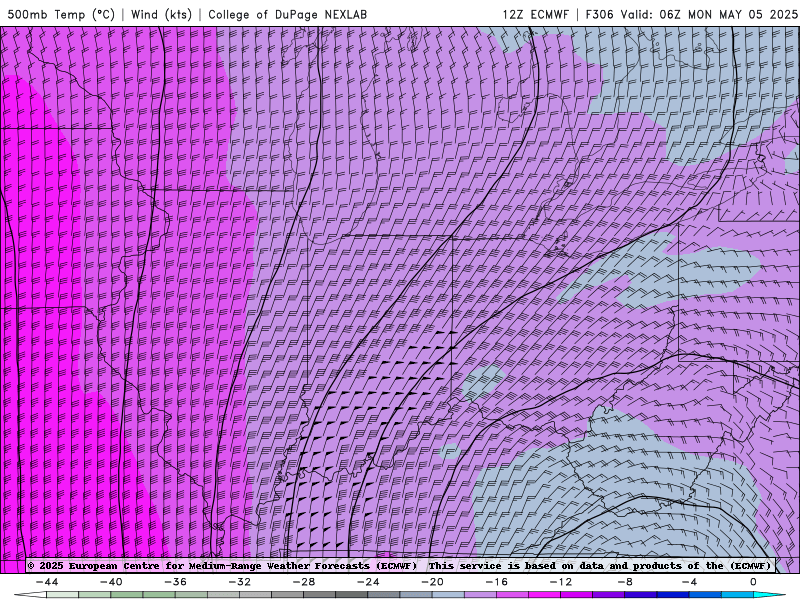Screen dimensions: 800x600
Task: Click the light green swatch below -44 on colorbar
Action: pyautogui.click(x=63, y=595)
